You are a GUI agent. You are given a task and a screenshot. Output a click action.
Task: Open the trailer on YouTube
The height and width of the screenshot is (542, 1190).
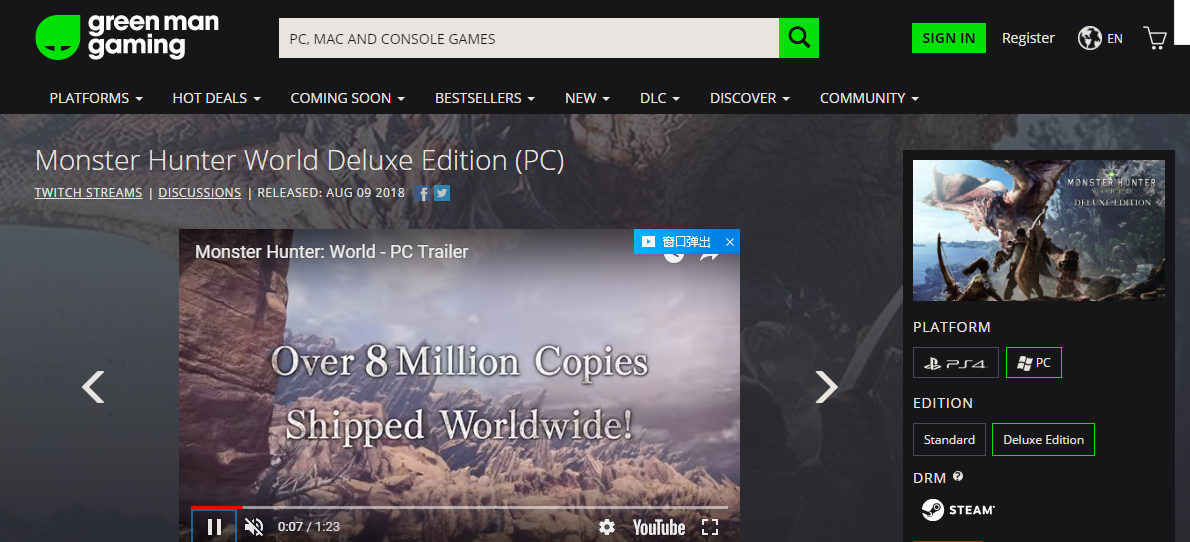(x=659, y=527)
